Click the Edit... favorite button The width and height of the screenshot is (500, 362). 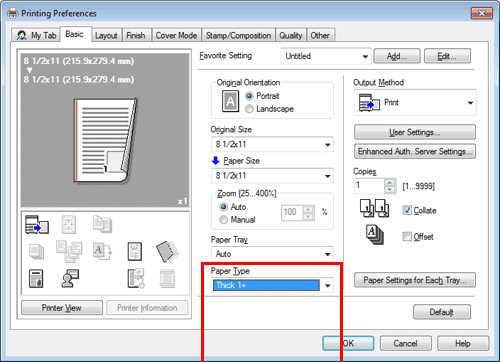[x=447, y=56]
